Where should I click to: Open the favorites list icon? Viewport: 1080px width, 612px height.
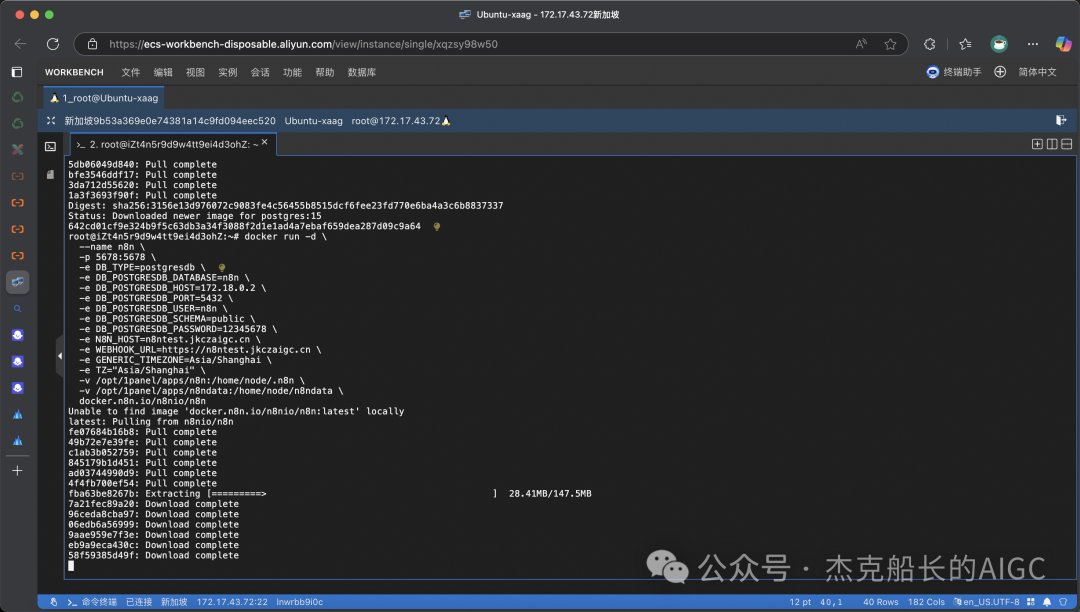[965, 44]
